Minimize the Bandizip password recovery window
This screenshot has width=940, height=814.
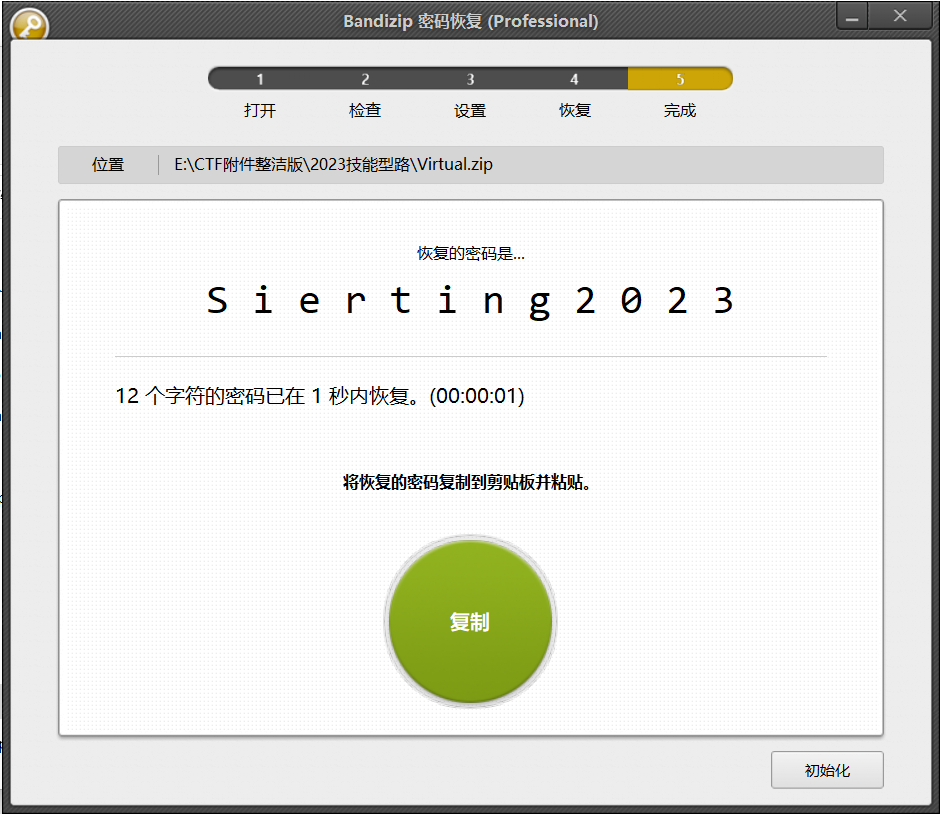coord(852,17)
